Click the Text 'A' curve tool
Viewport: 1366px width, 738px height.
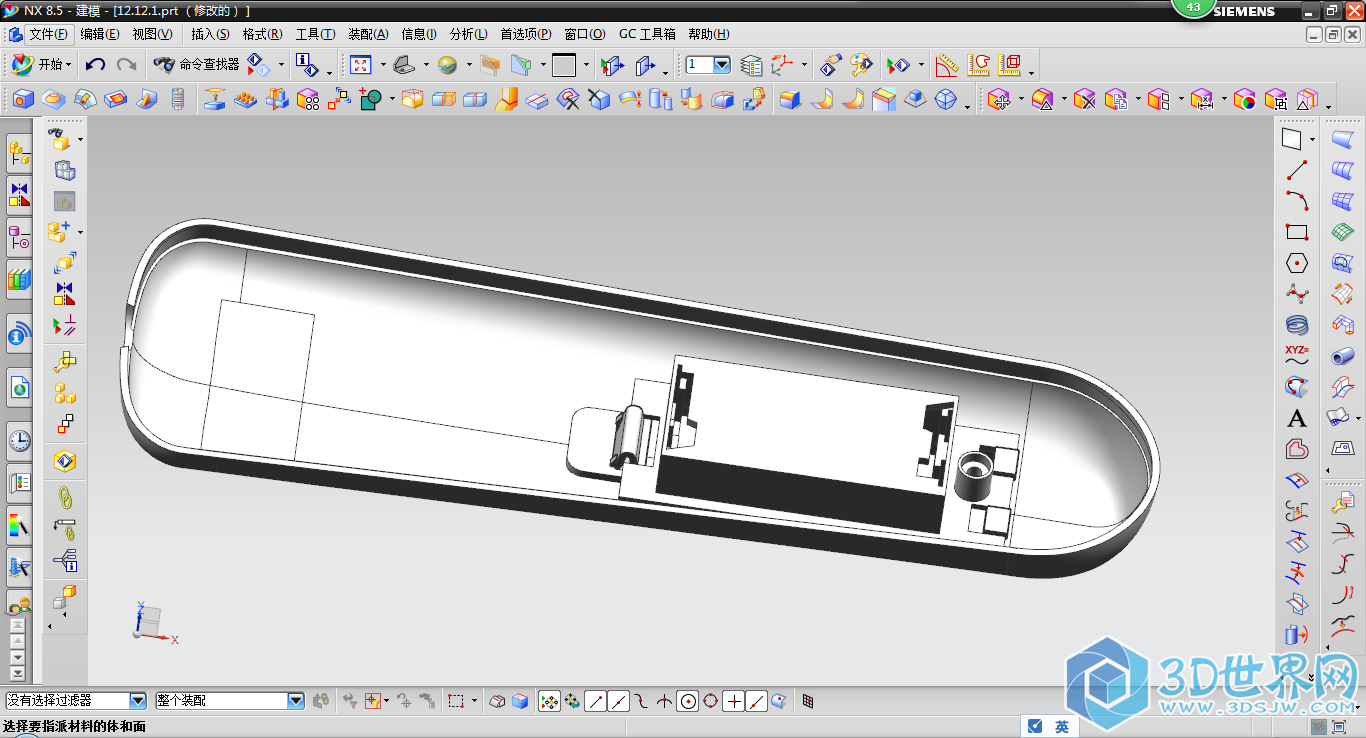[x=1297, y=418]
